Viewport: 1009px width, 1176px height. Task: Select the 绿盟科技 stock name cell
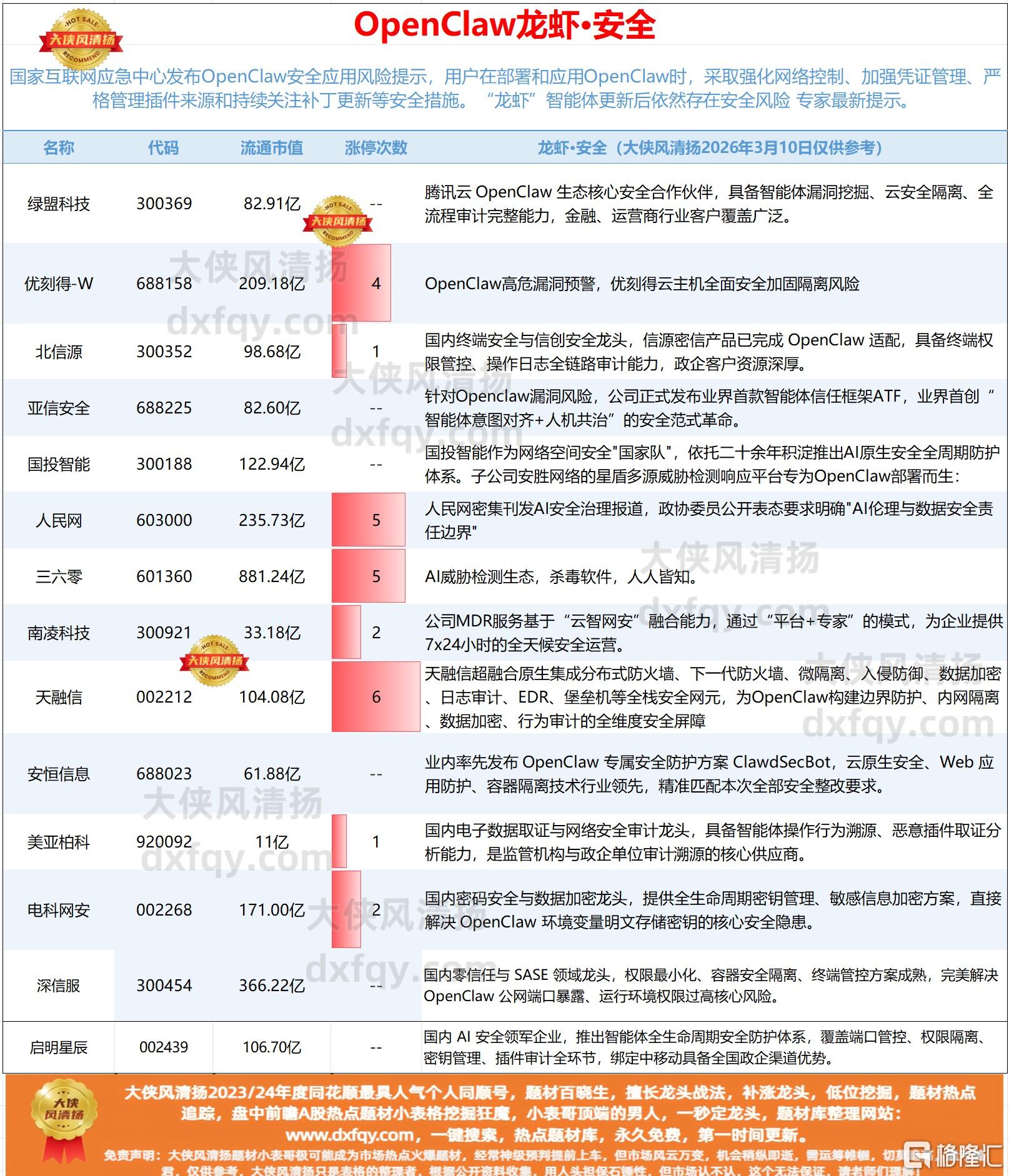pos(59,204)
